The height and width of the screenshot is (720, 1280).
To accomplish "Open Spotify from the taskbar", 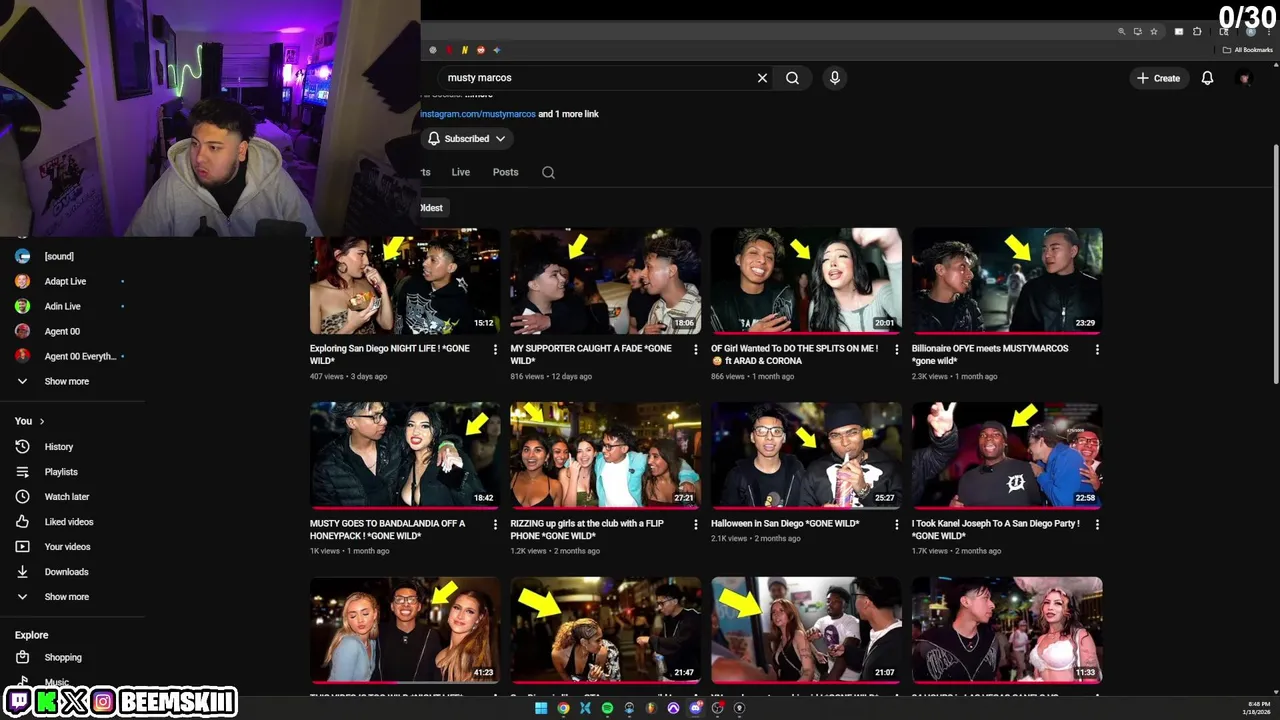I will click(607, 708).
